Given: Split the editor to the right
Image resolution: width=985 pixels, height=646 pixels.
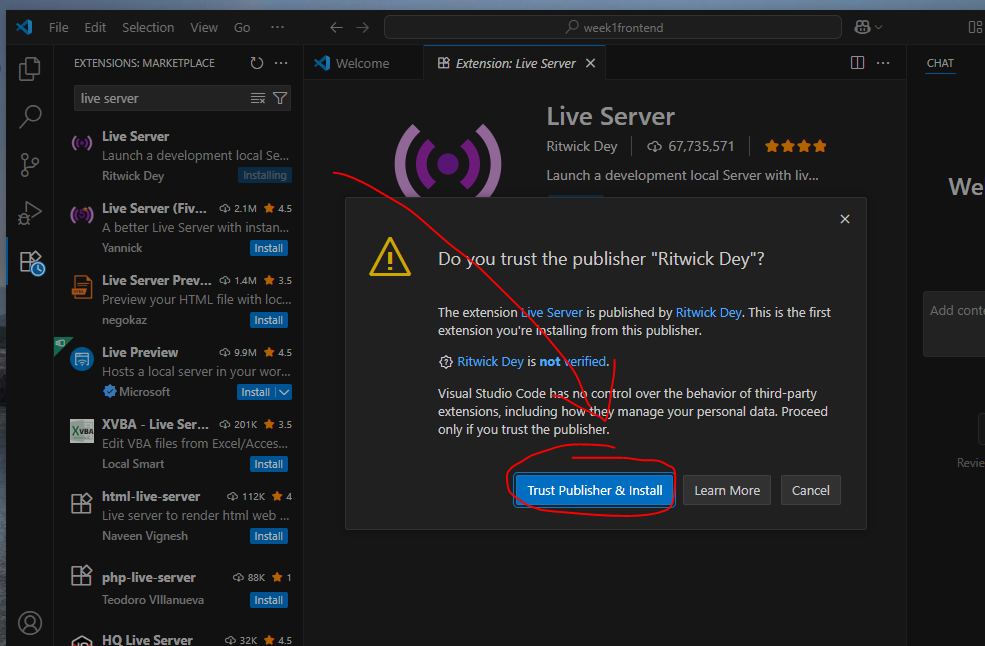Looking at the screenshot, I should pyautogui.click(x=857, y=63).
